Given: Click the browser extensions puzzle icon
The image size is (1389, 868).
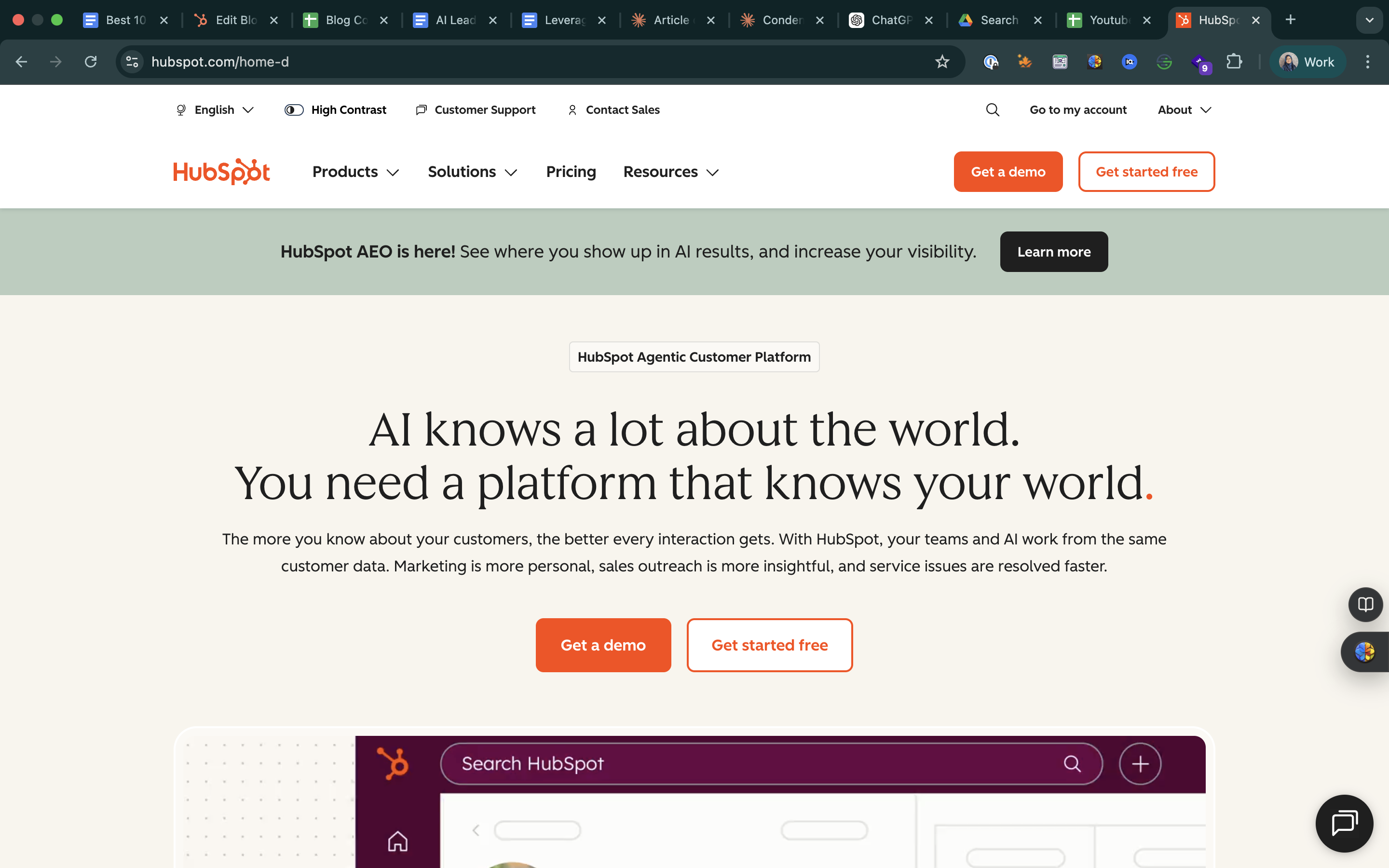Looking at the screenshot, I should tap(1234, 61).
